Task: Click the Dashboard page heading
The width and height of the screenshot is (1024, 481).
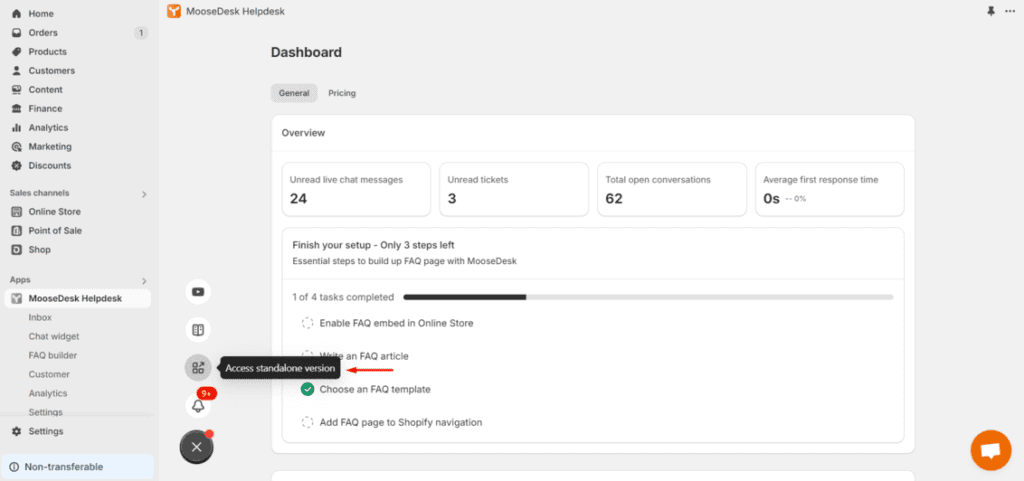Action: coord(306,52)
